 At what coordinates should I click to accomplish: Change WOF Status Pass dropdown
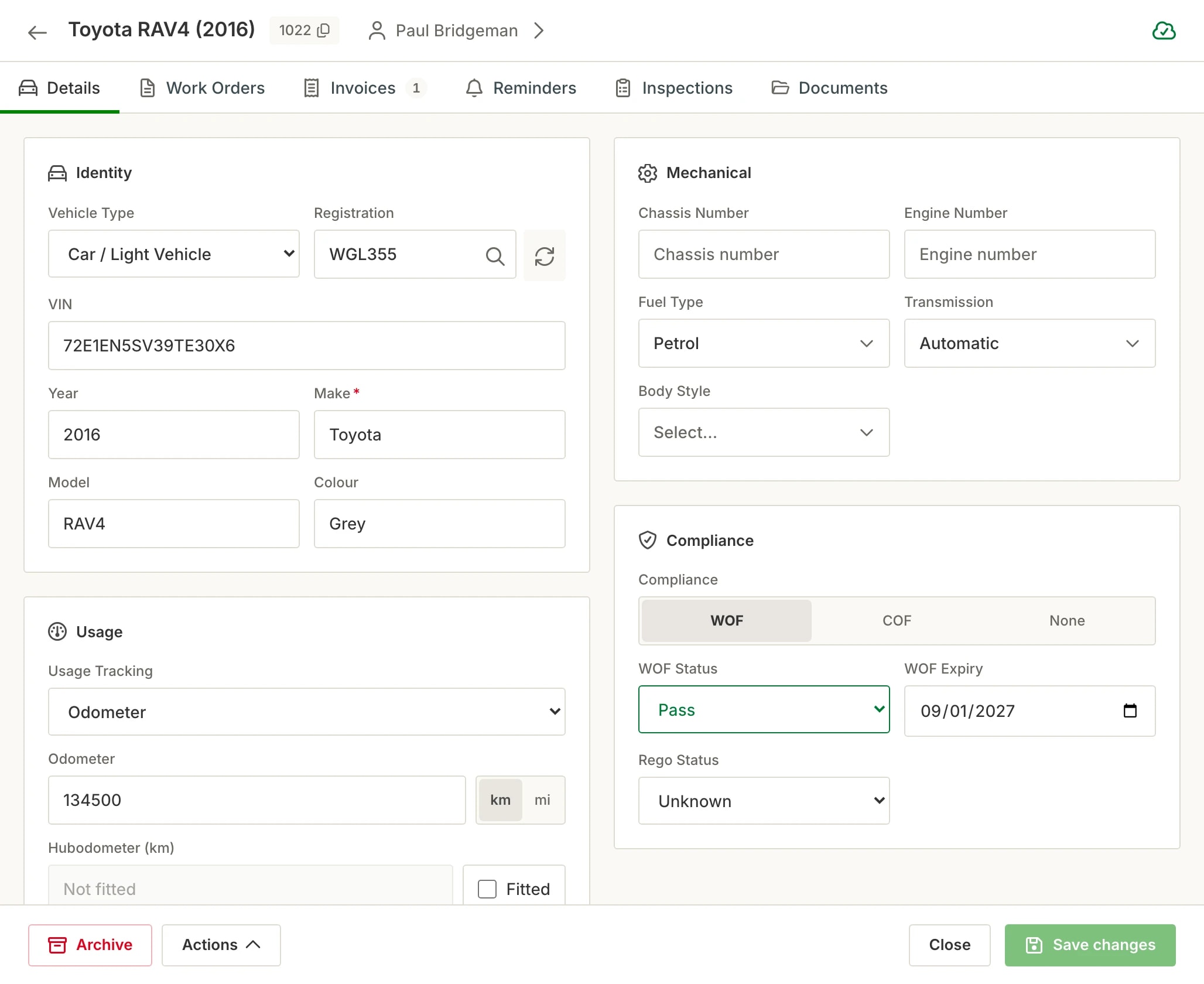pyautogui.click(x=764, y=709)
